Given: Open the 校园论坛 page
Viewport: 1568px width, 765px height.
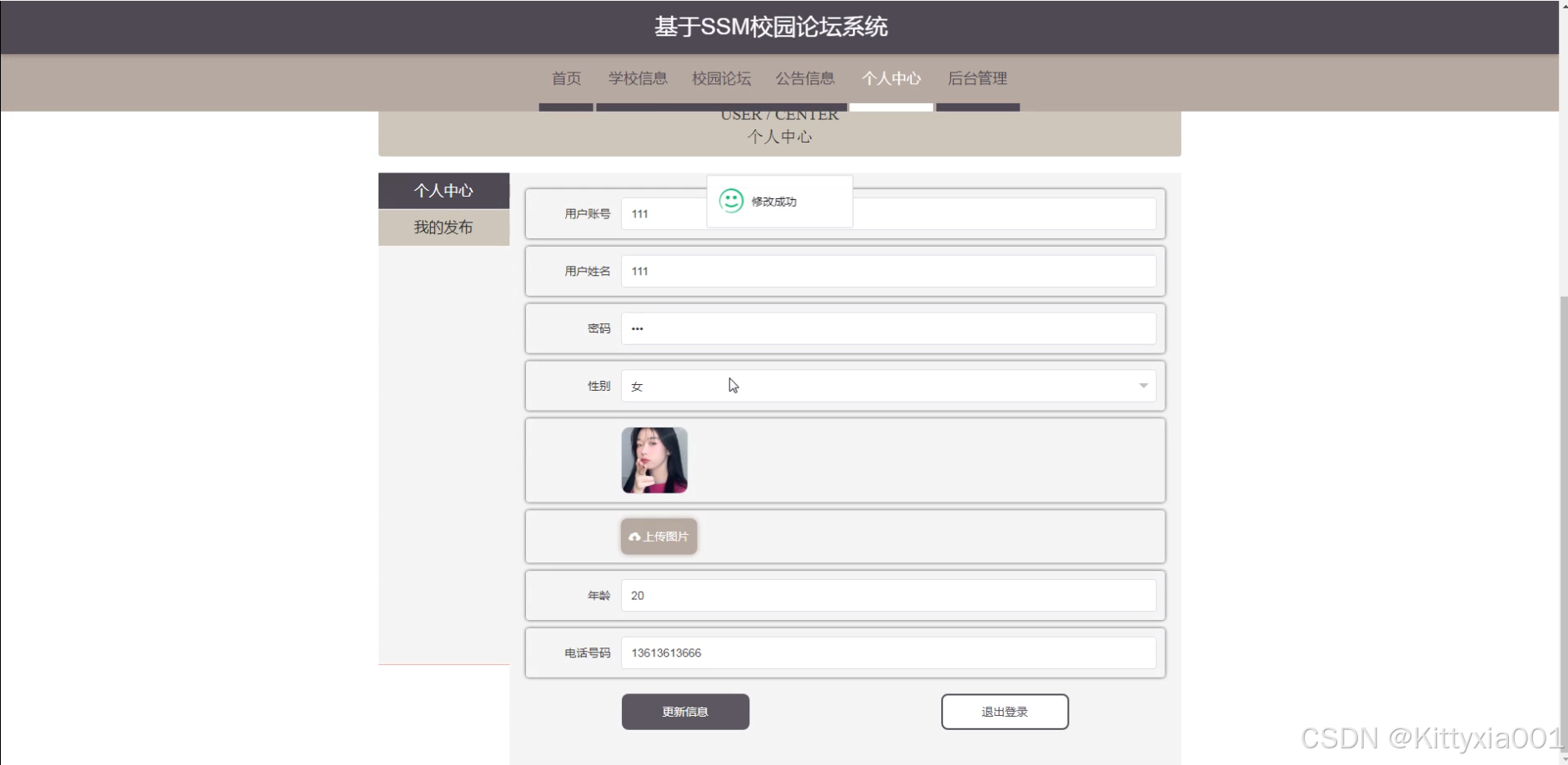Looking at the screenshot, I should tap(720, 78).
